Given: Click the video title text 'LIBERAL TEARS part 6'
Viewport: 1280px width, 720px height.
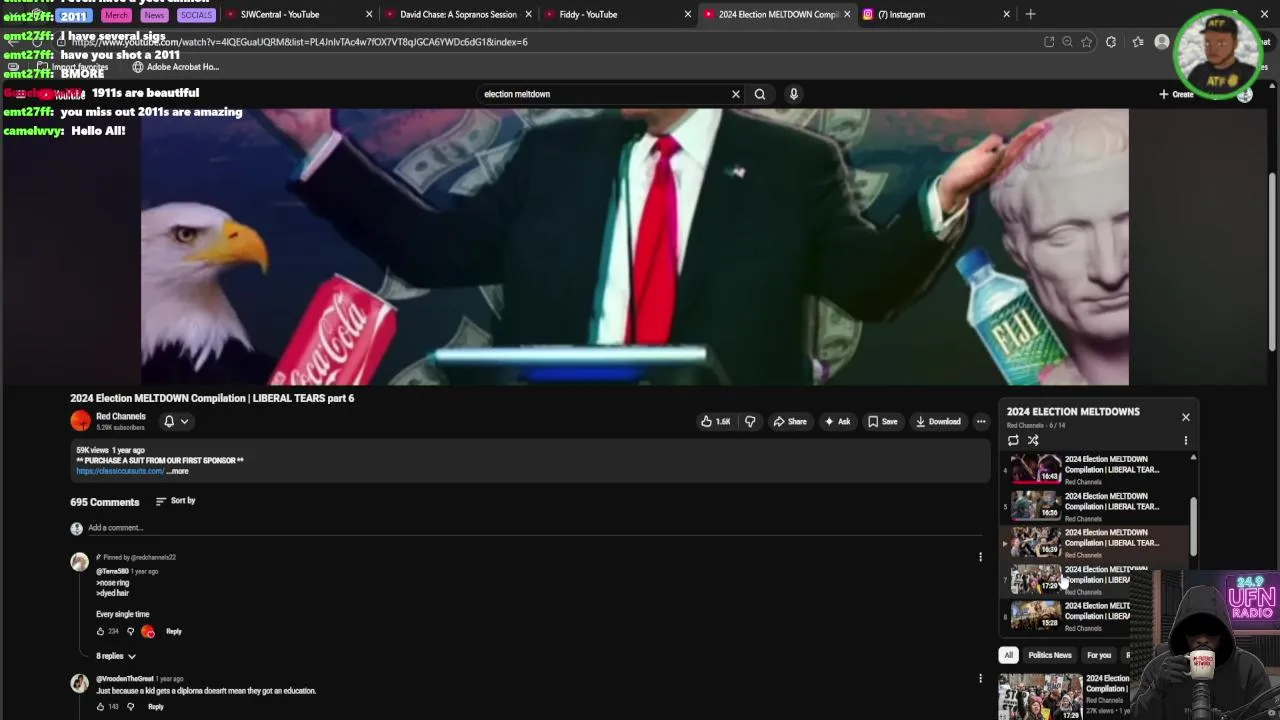Looking at the screenshot, I should tap(303, 398).
